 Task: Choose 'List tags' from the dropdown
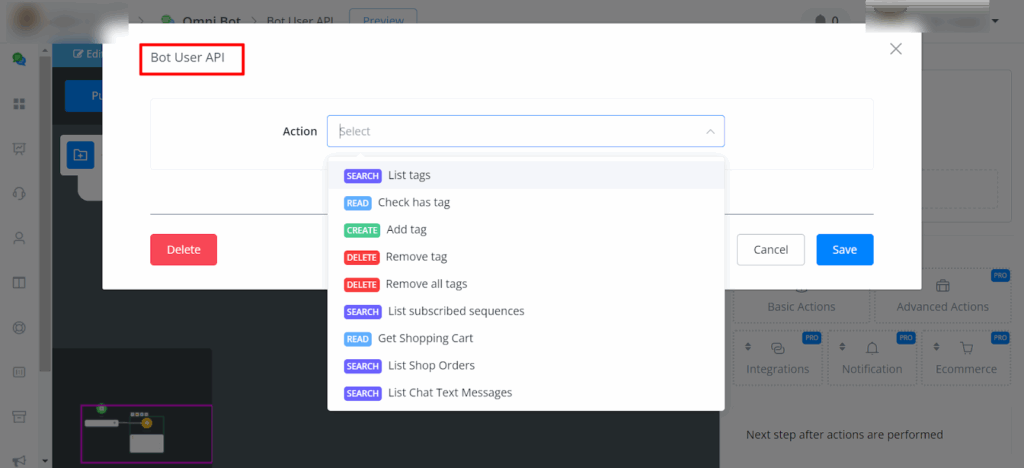409,175
